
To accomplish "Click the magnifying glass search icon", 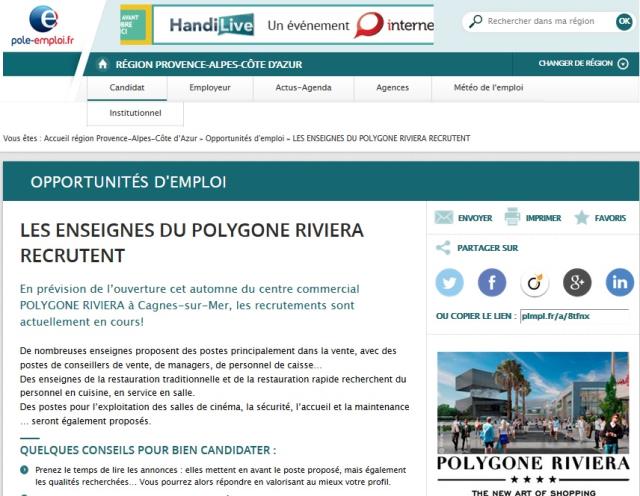I will pos(476,21).
